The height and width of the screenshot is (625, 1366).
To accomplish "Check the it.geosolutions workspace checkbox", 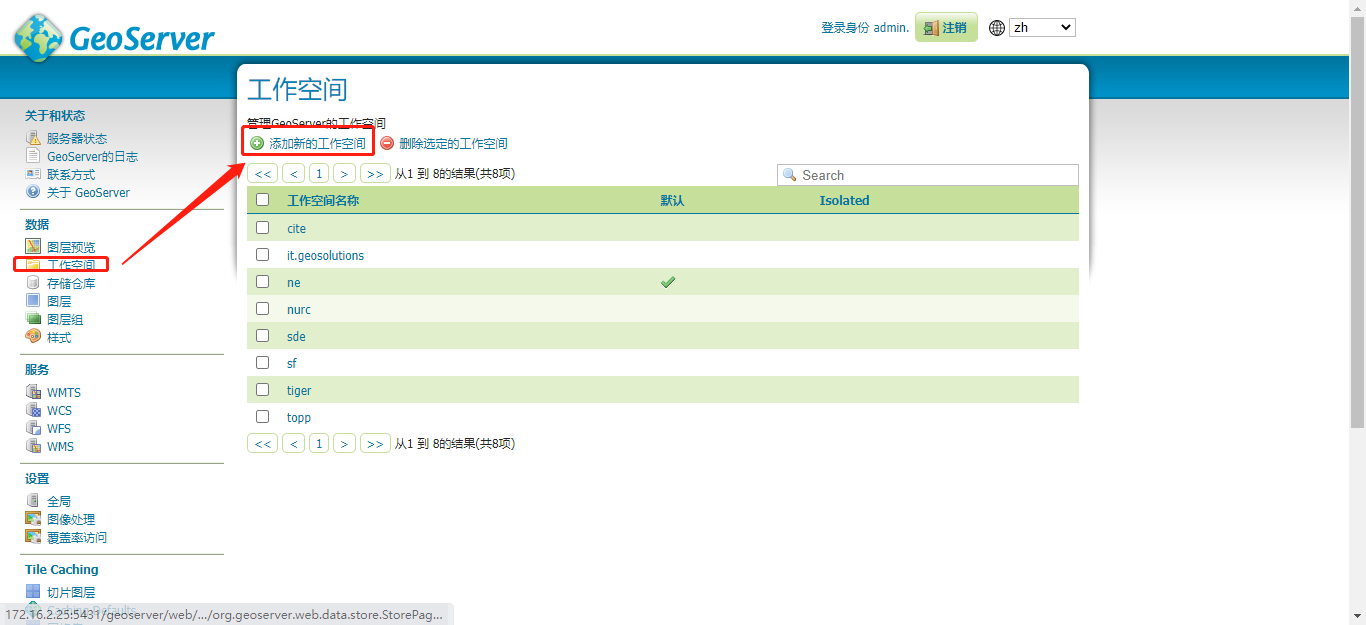I will click(x=263, y=255).
